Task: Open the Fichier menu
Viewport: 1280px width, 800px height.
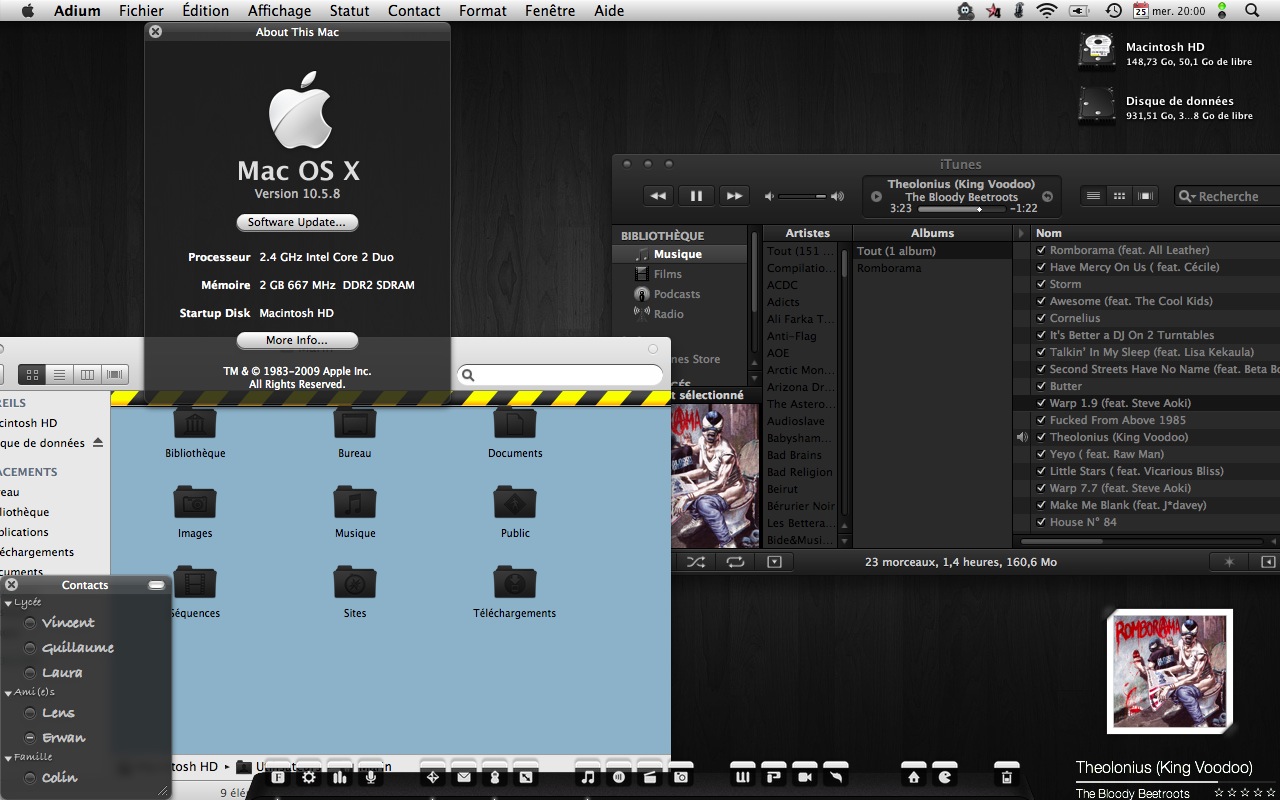Action: (x=141, y=11)
